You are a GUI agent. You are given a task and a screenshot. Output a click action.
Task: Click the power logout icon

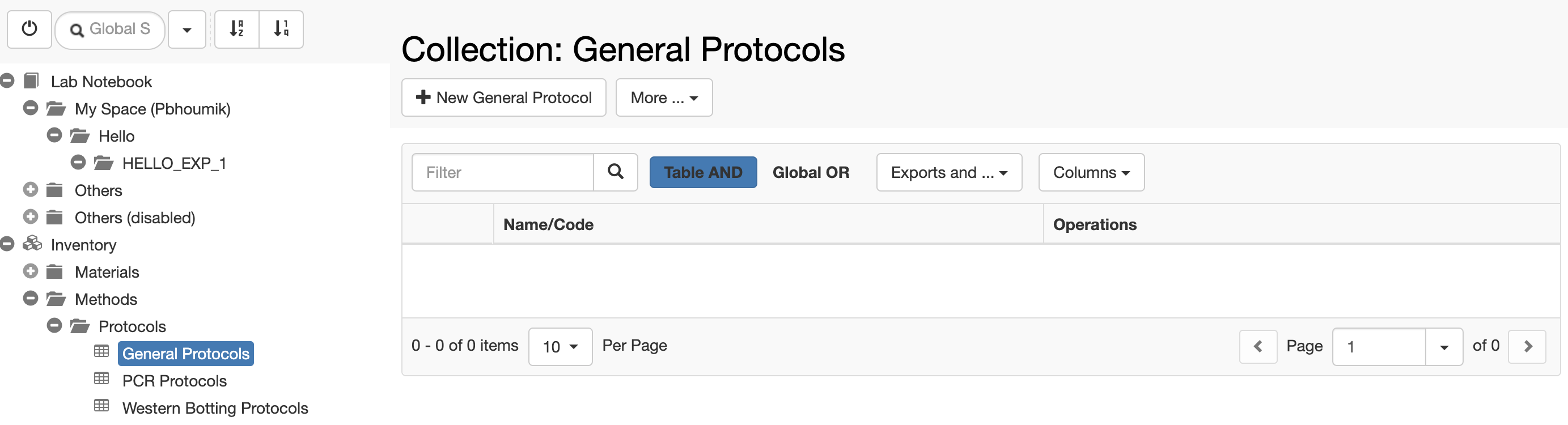(x=29, y=29)
